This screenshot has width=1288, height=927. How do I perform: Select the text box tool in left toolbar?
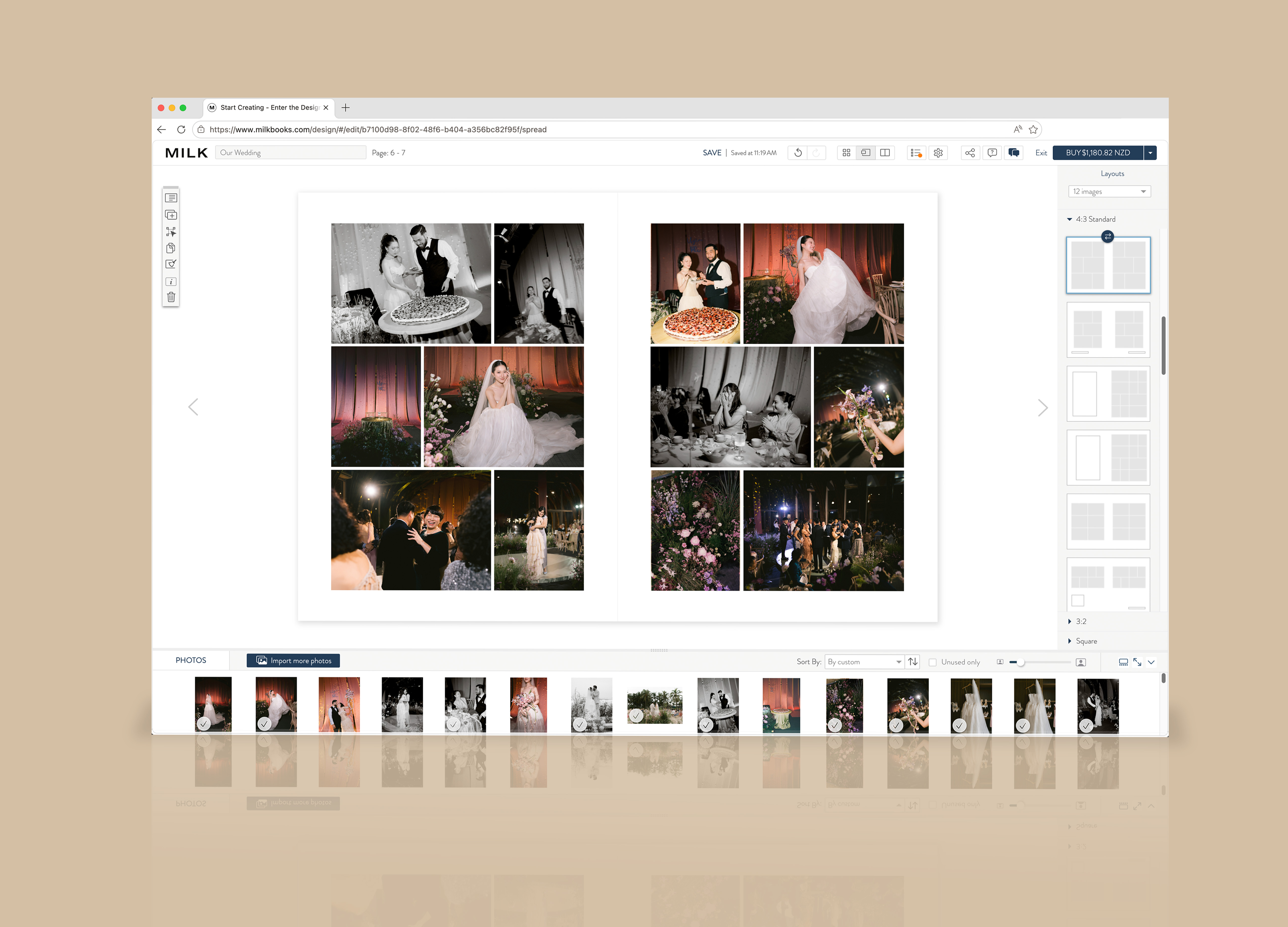[171, 198]
